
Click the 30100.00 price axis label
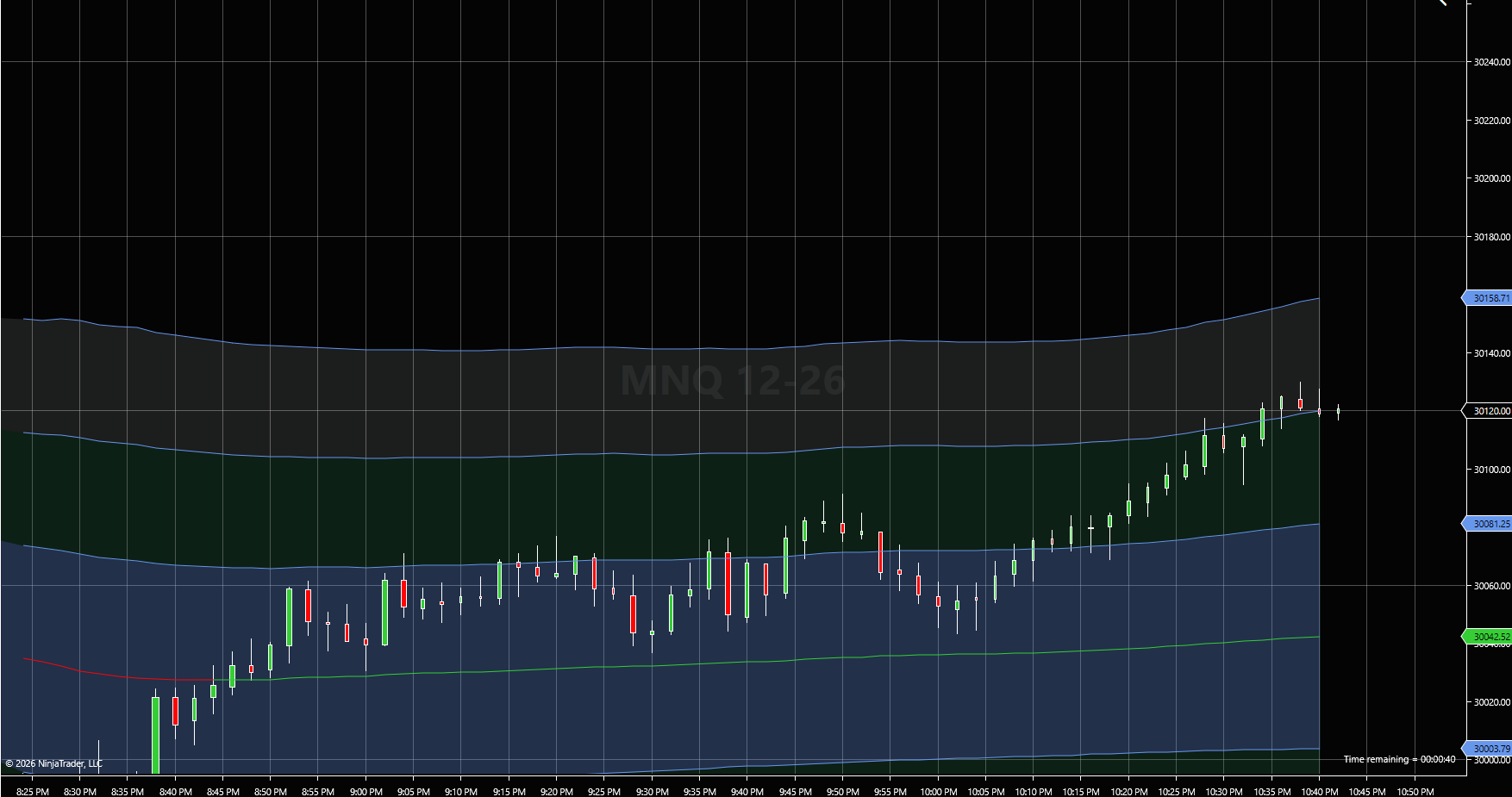1491,470
